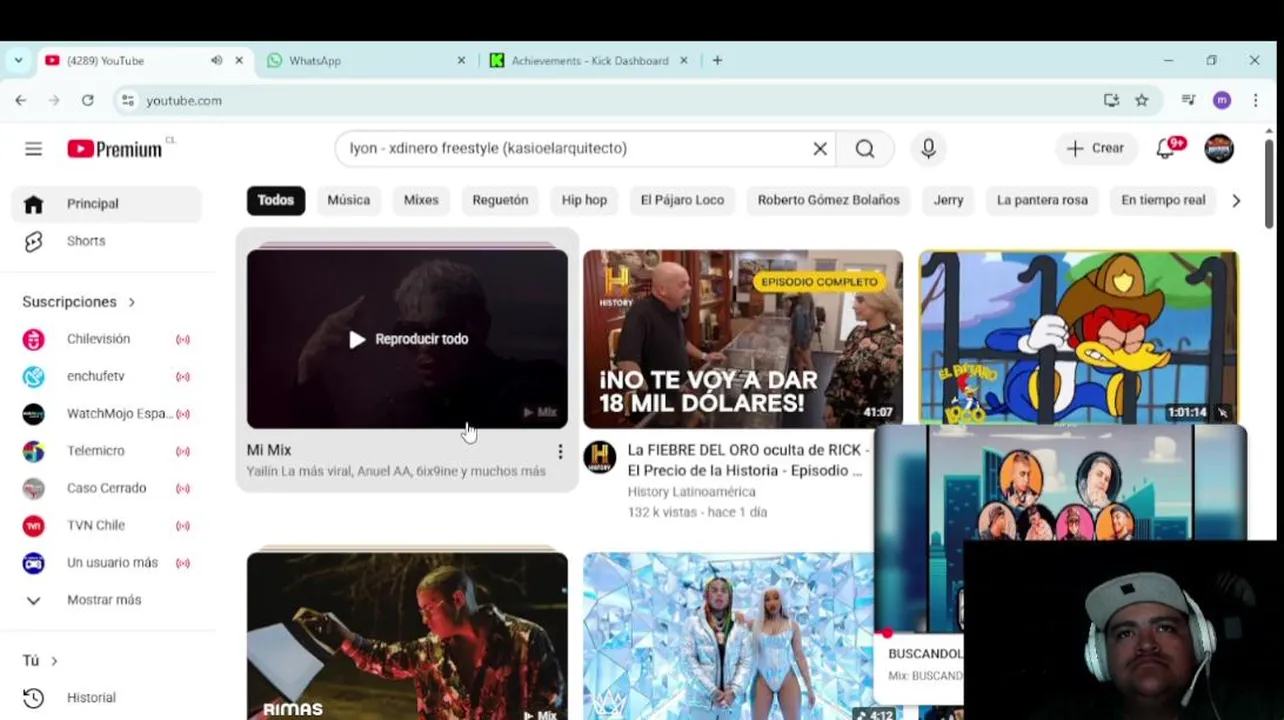Open Shorts in the sidebar

point(106,241)
